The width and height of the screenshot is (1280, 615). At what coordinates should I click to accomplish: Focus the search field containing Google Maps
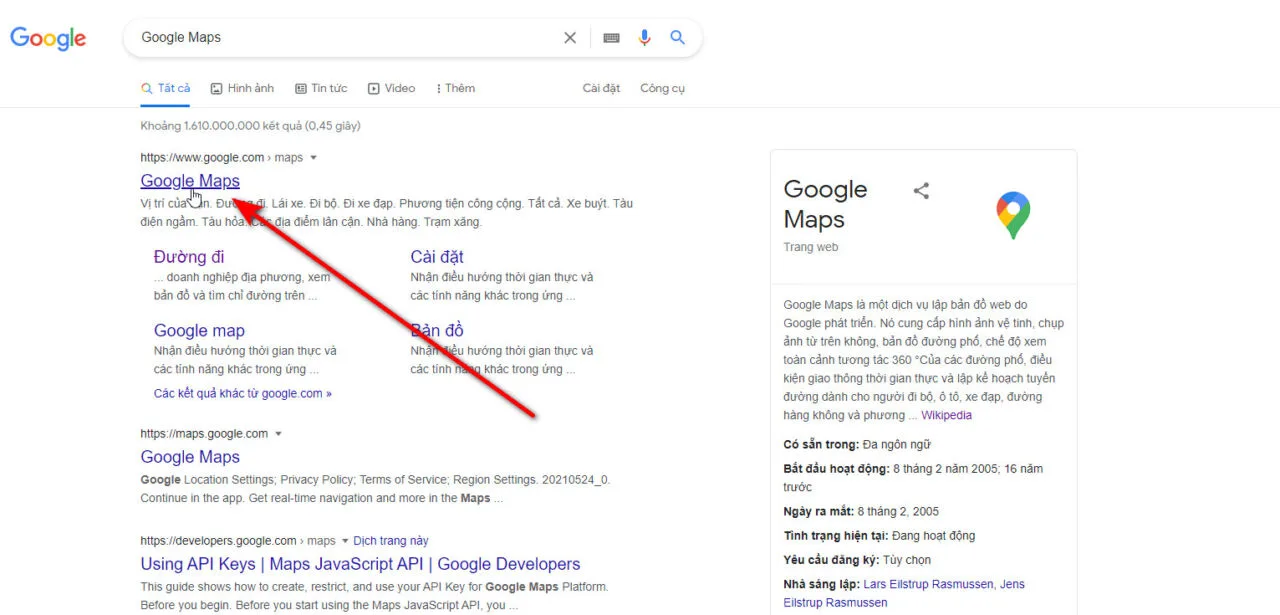click(345, 38)
